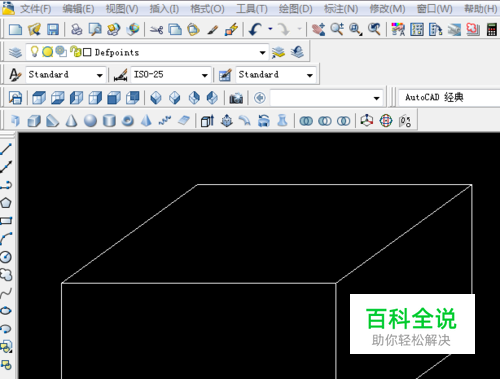Create a new drawing with the New icon
Viewport: 500px width, 379px height.
tap(15, 30)
